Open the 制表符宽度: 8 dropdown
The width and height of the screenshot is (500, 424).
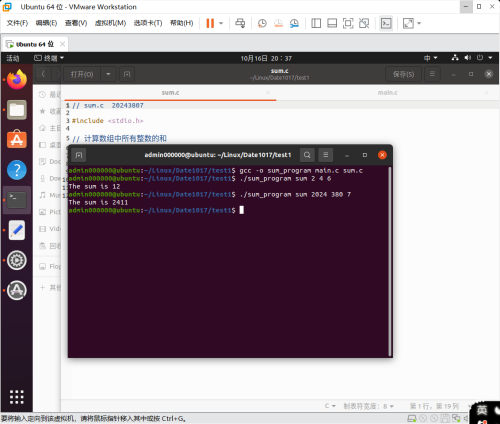click(368, 406)
